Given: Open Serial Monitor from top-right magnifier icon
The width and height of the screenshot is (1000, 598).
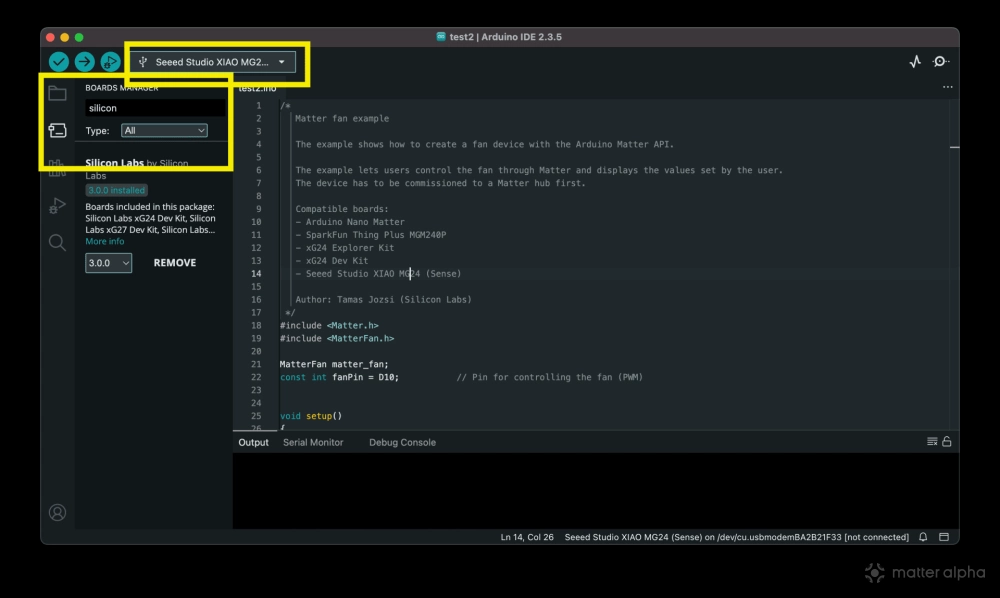Looking at the screenshot, I should 940,62.
